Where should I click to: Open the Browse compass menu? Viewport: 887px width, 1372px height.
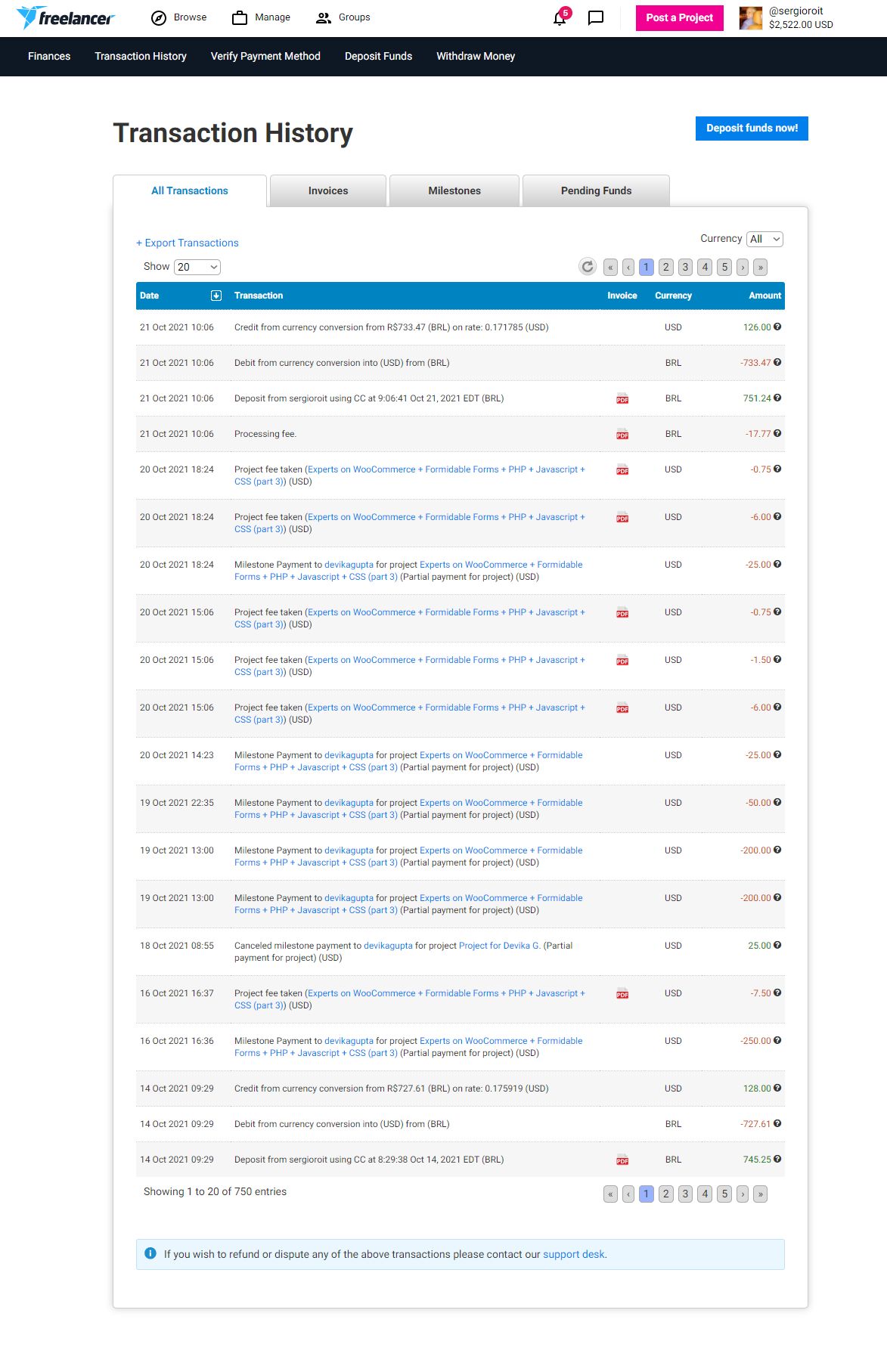pos(179,17)
